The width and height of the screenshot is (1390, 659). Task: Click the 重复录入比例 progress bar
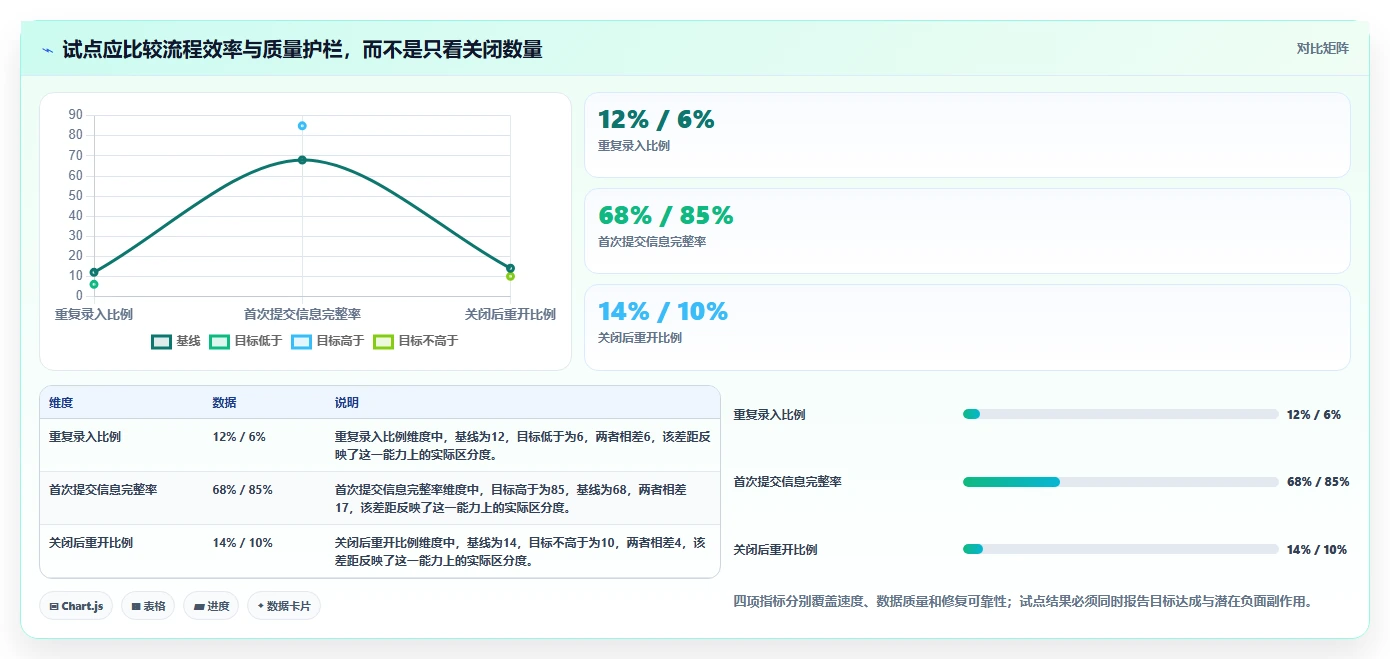(1120, 414)
